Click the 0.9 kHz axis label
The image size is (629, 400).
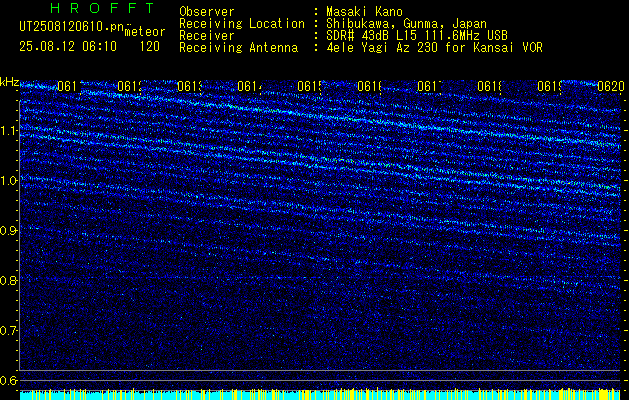point(9,231)
